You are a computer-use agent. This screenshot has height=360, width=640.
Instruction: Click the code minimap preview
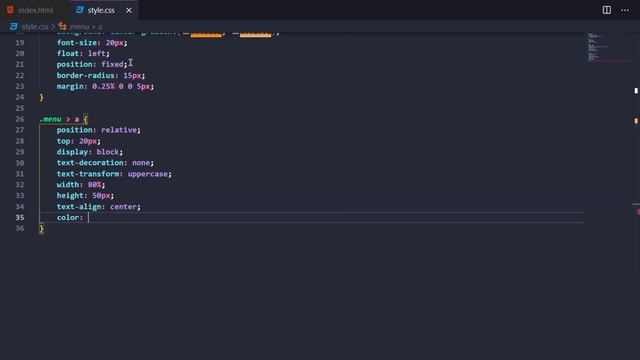[609, 47]
